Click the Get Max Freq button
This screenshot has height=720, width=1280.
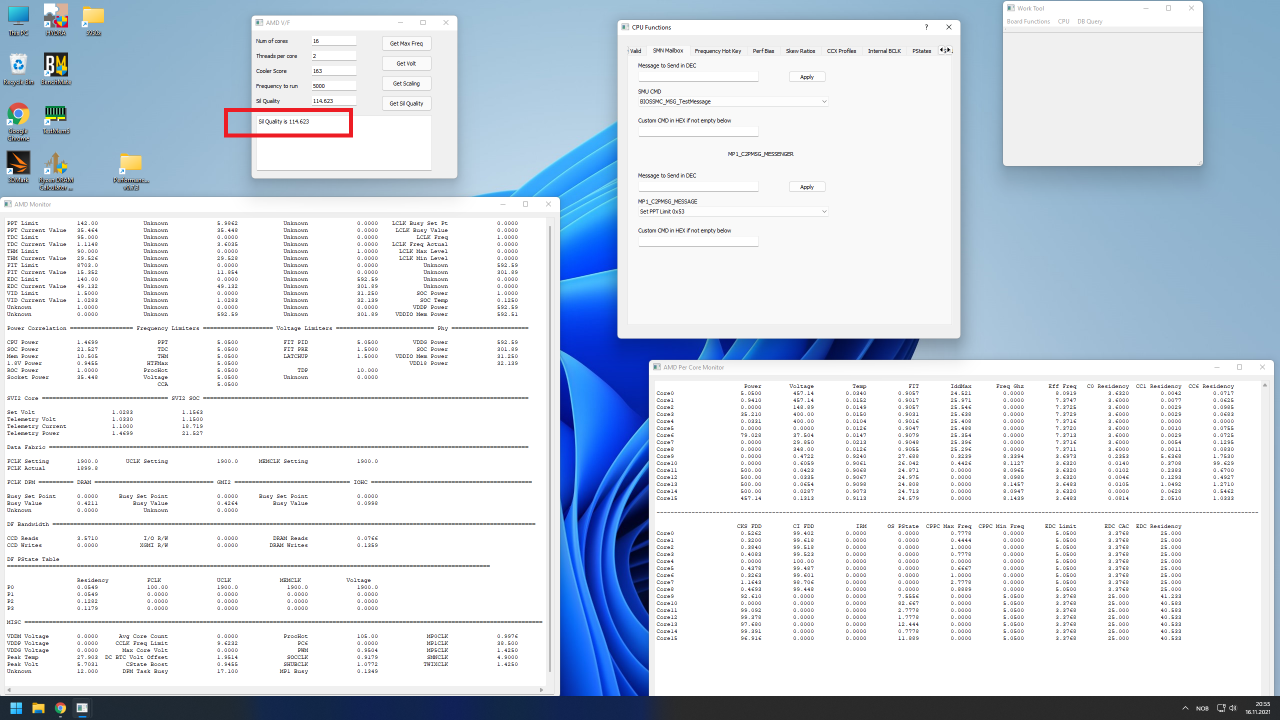[x=406, y=43]
